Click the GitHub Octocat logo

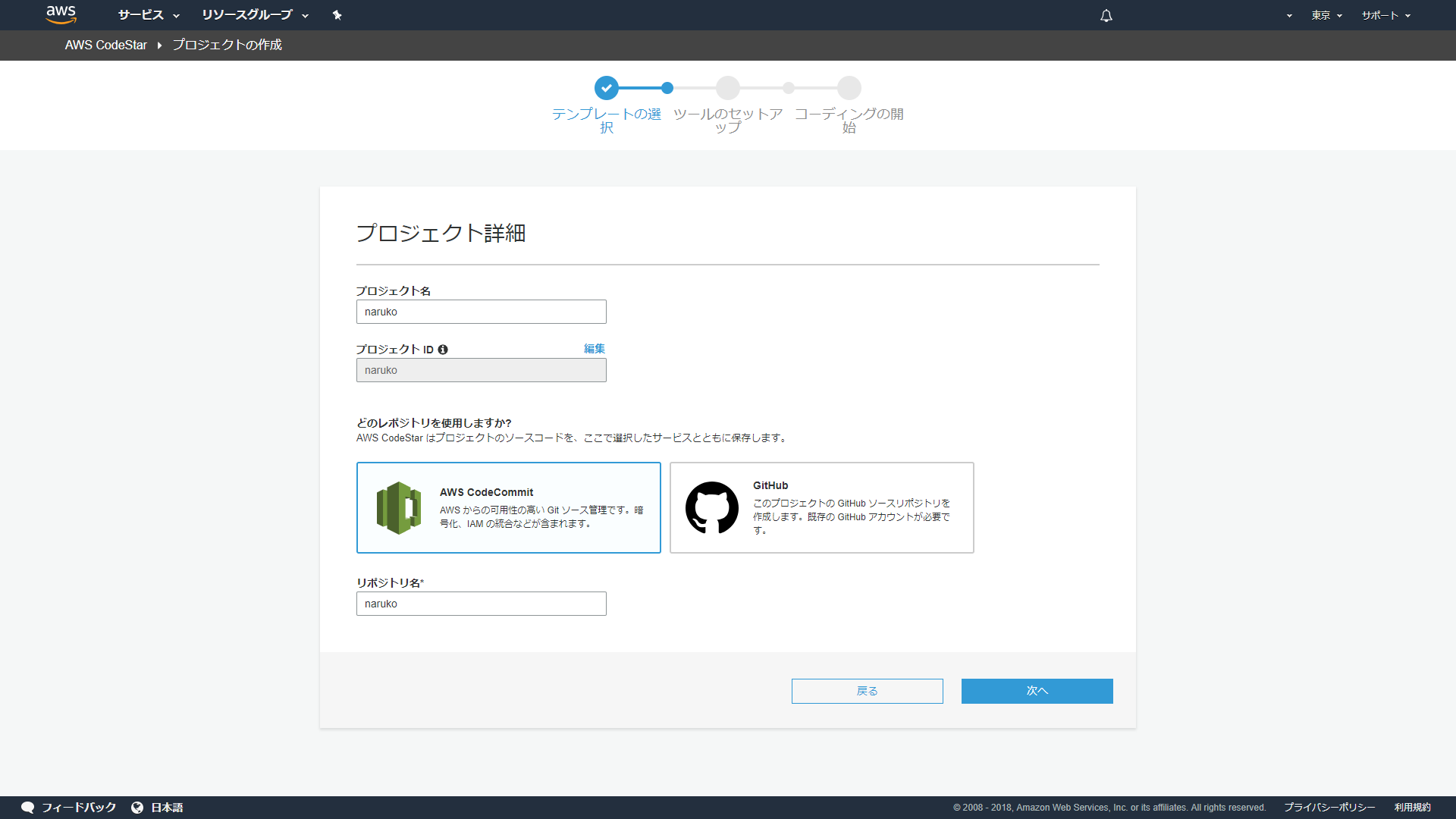click(x=712, y=507)
